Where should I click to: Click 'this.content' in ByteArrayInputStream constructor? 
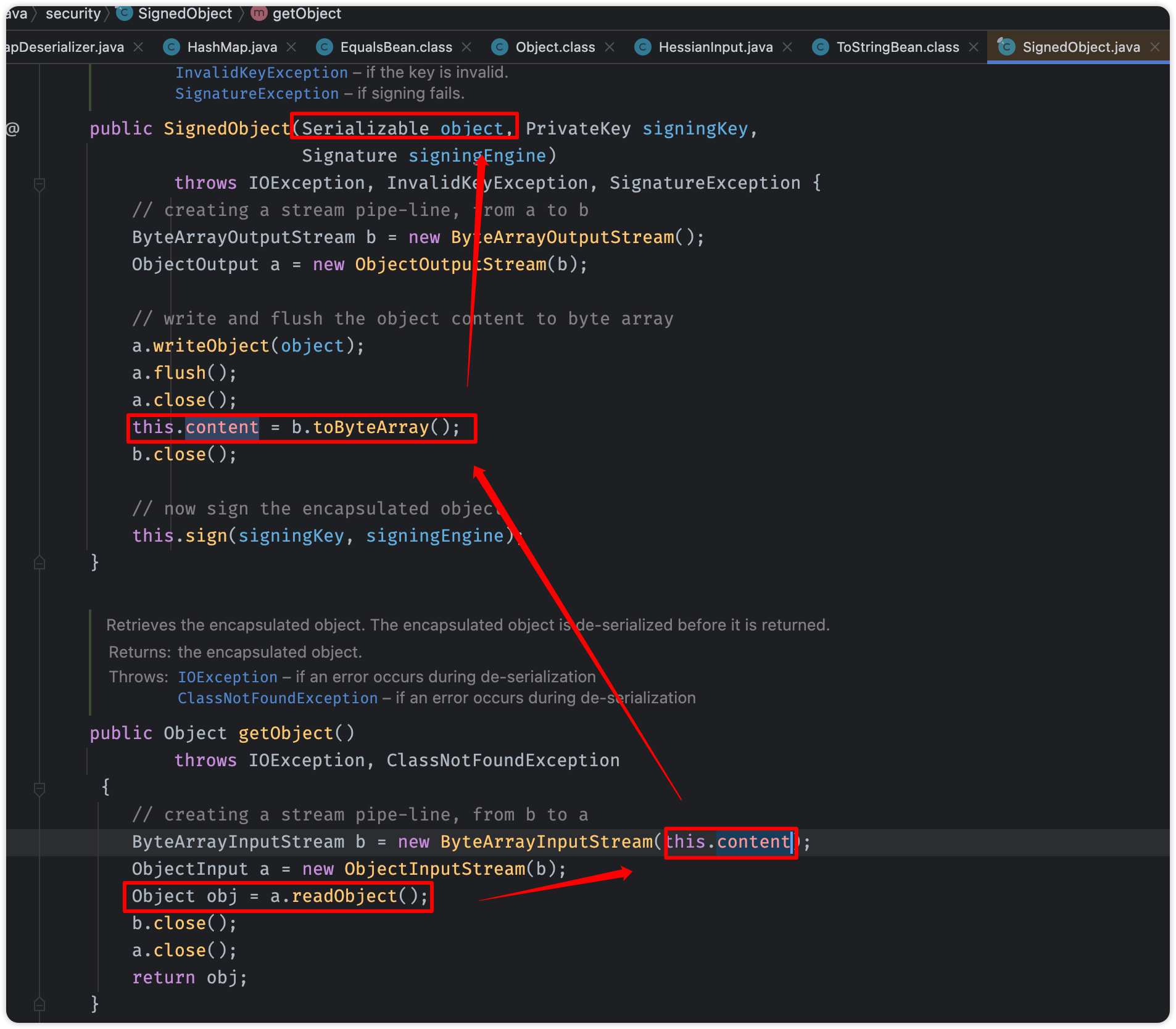(x=728, y=841)
